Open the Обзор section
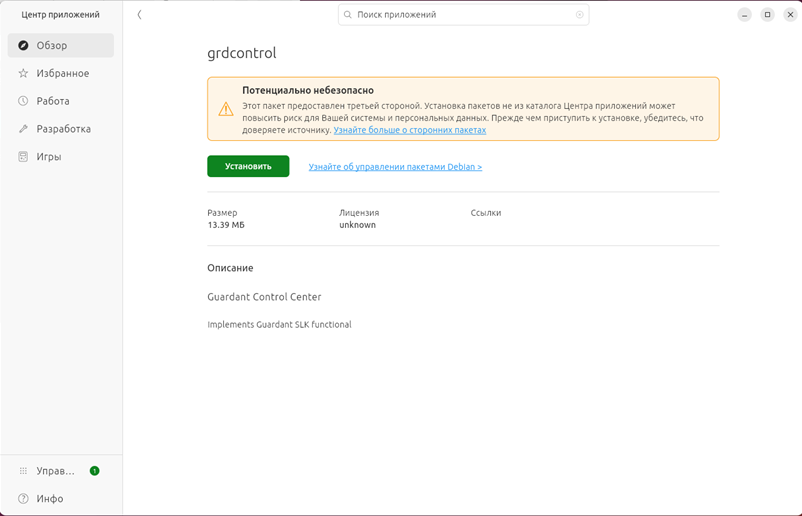The image size is (802, 516). pos(61,46)
